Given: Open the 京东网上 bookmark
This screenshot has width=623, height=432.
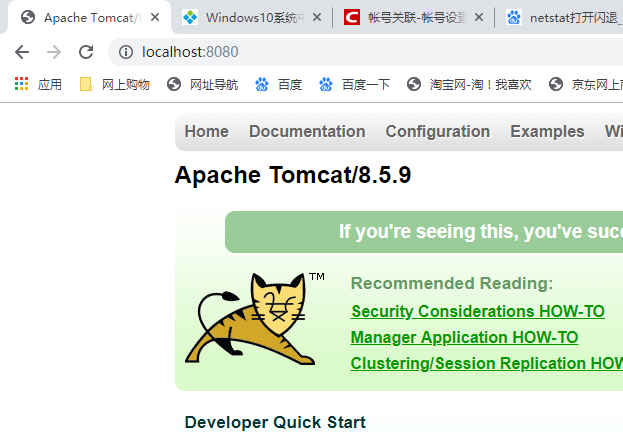Looking at the screenshot, I should point(586,84).
